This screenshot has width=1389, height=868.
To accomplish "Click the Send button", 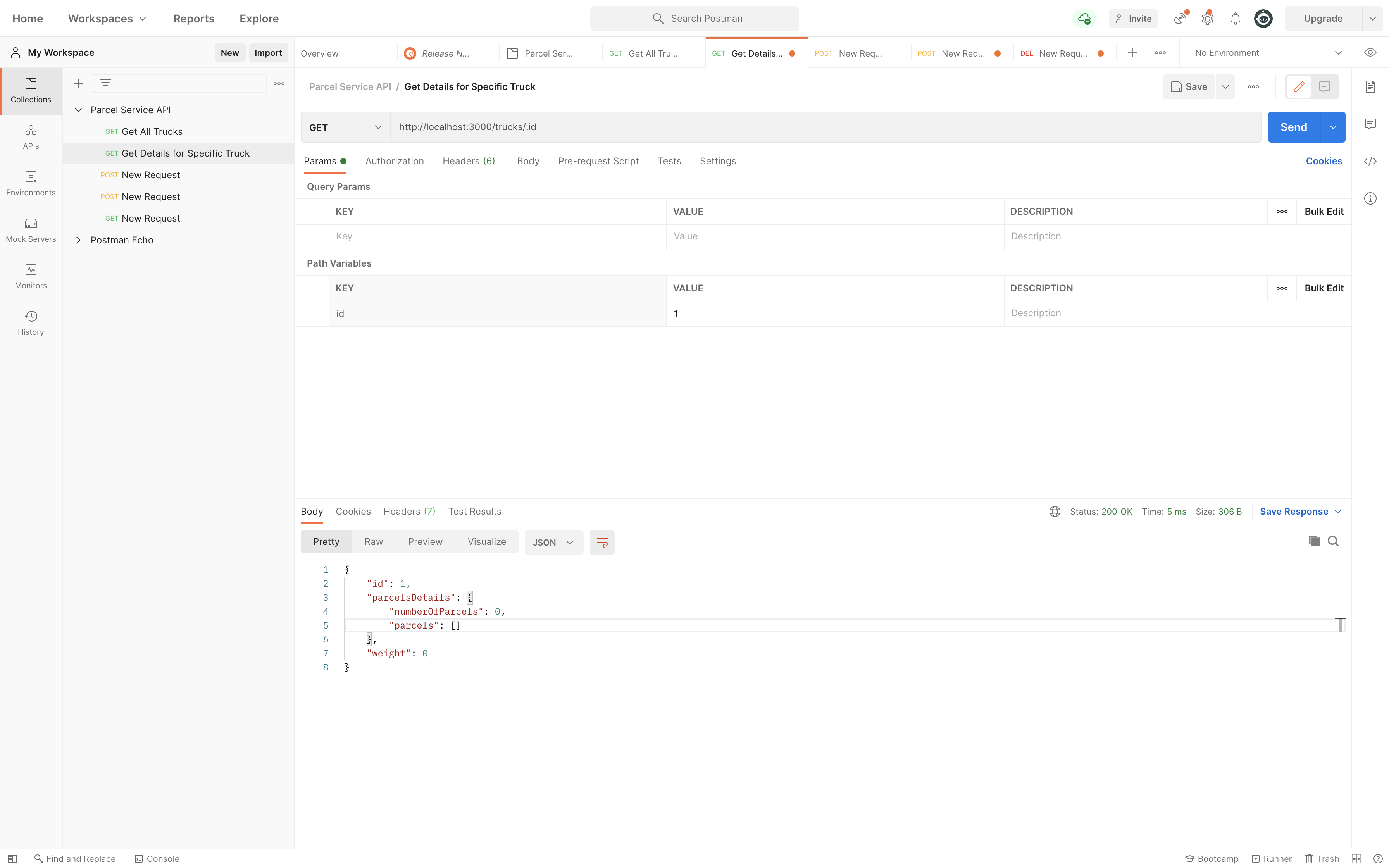I will [x=1294, y=127].
